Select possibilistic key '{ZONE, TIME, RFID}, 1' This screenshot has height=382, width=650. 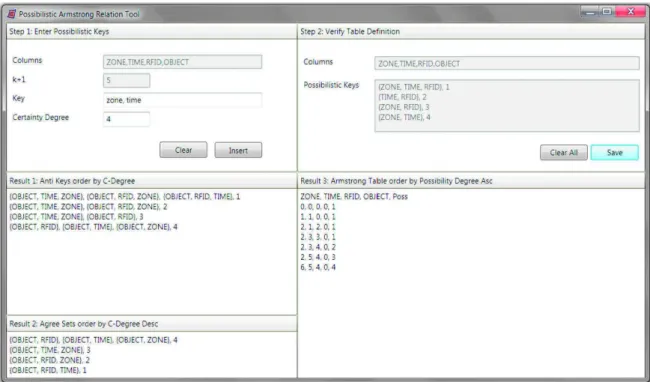click(414, 87)
